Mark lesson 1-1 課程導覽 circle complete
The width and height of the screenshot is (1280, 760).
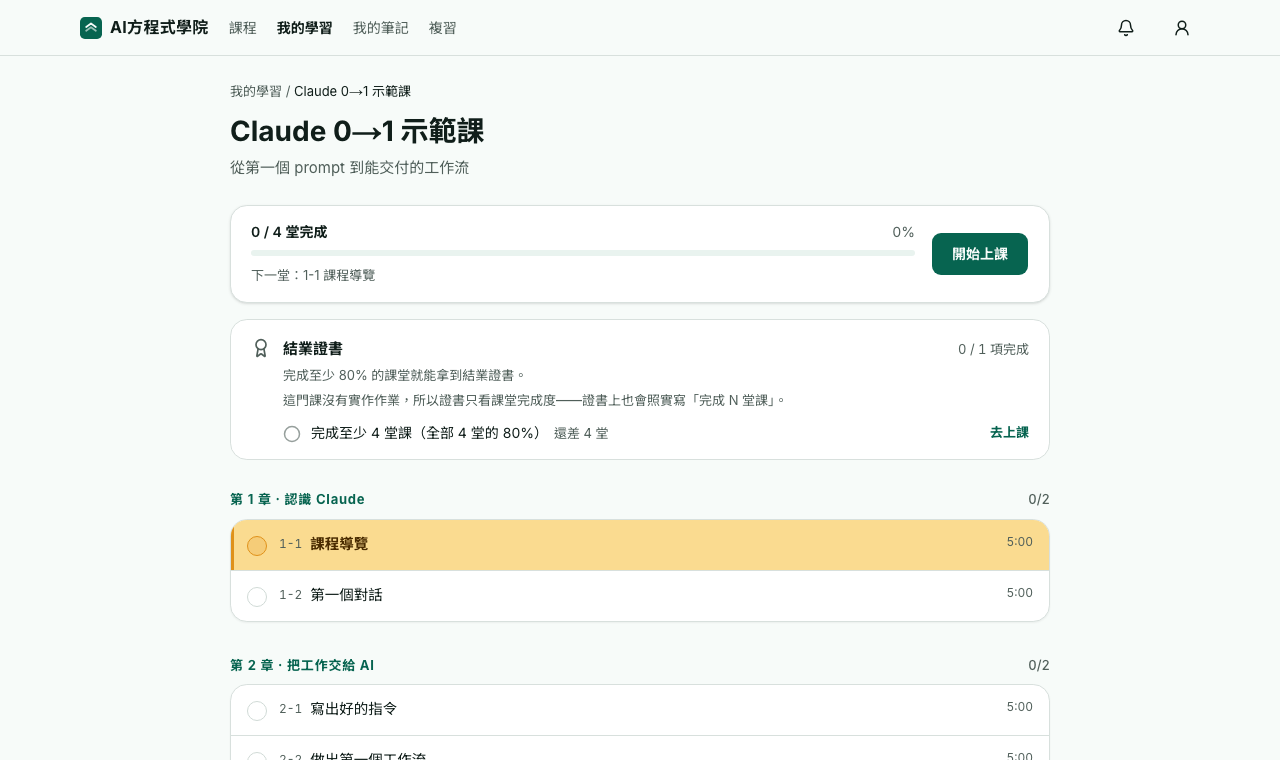(x=257, y=546)
